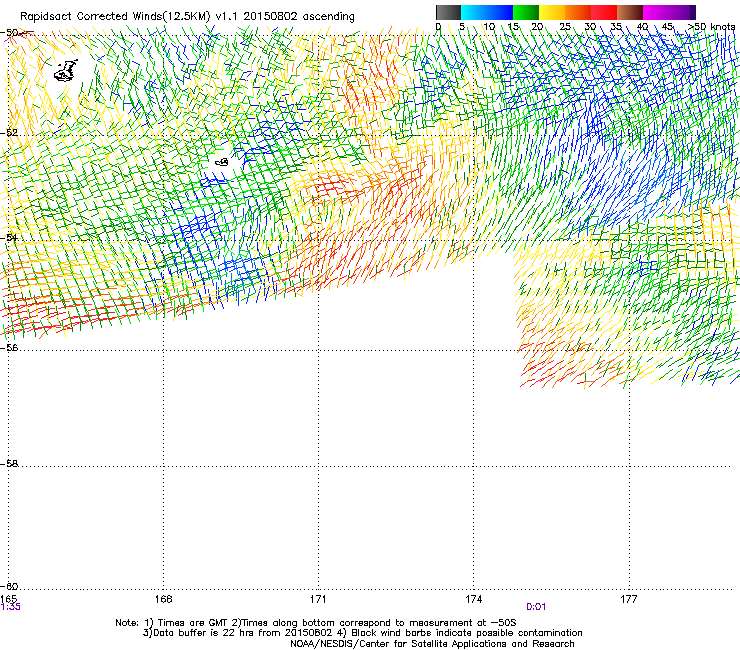Click the brown 35-40 knots legend segment
The width and height of the screenshot is (740, 650).
[630, 12]
